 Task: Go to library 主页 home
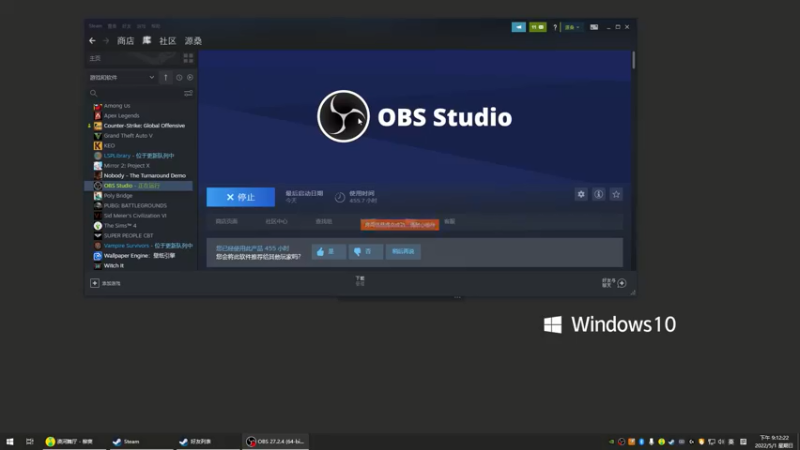tap(95, 58)
